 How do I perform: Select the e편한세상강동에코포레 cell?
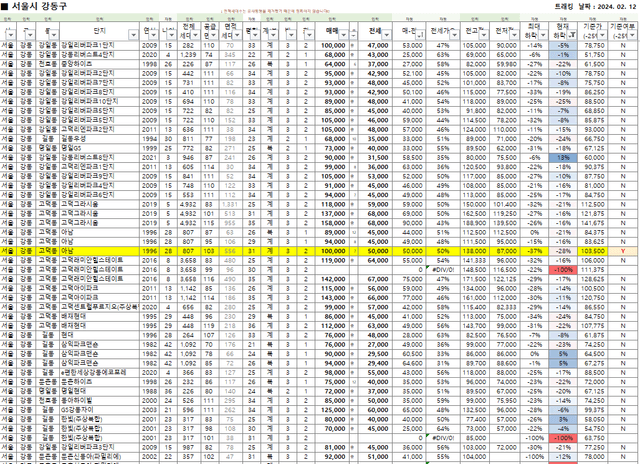[x=99, y=373]
